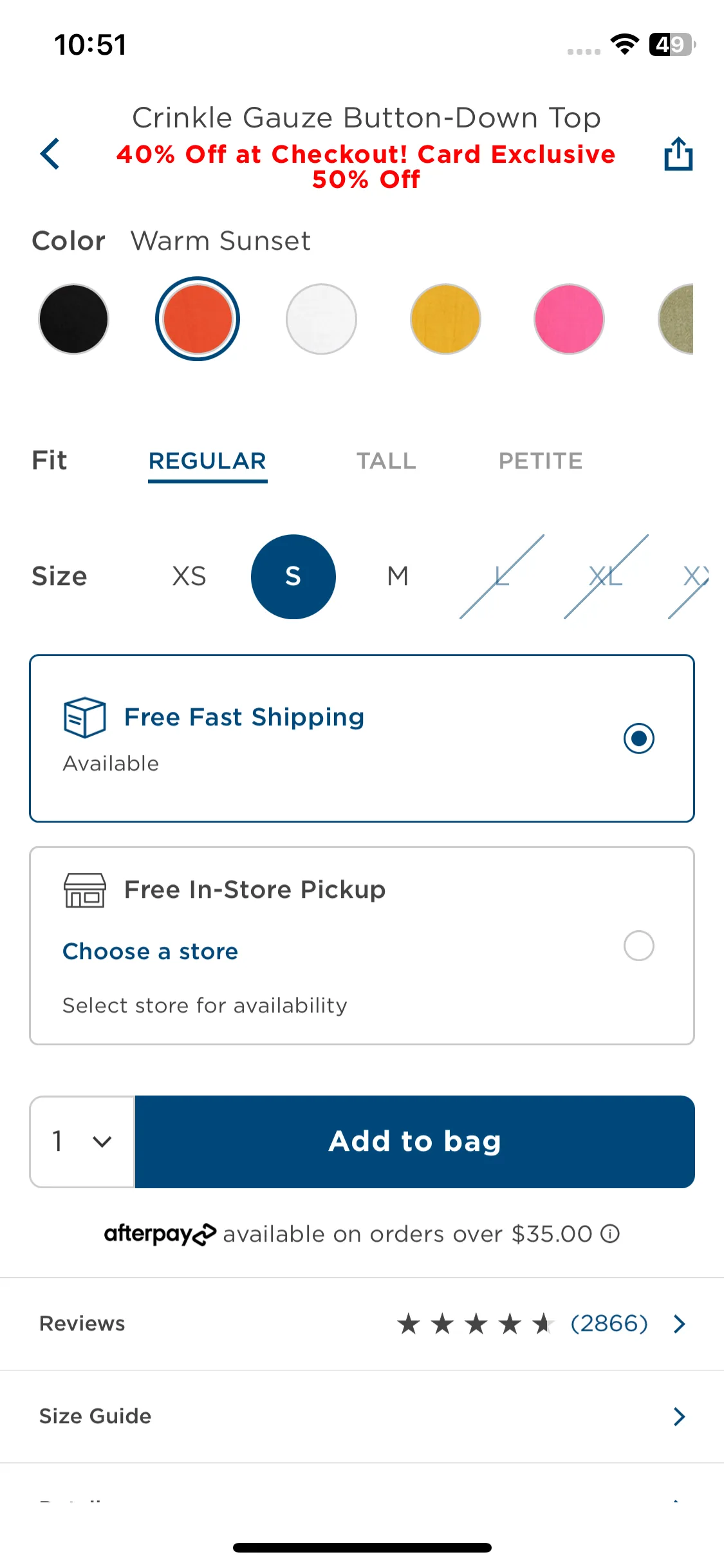Open the share icon
This screenshot has height=1568, width=724.
pos(678,153)
